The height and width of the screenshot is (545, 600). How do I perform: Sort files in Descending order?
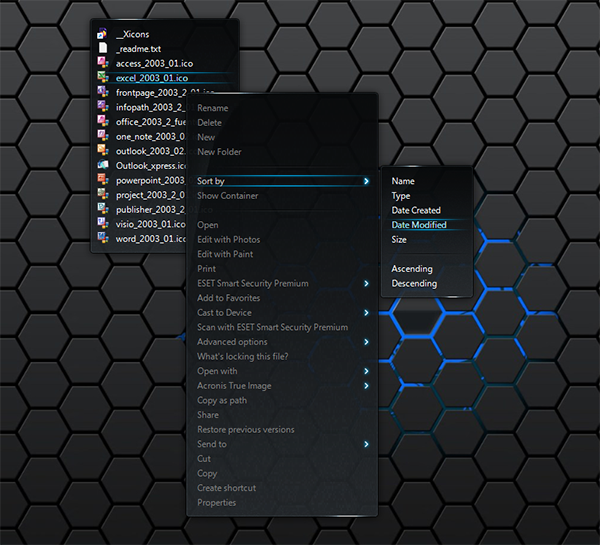[414, 283]
